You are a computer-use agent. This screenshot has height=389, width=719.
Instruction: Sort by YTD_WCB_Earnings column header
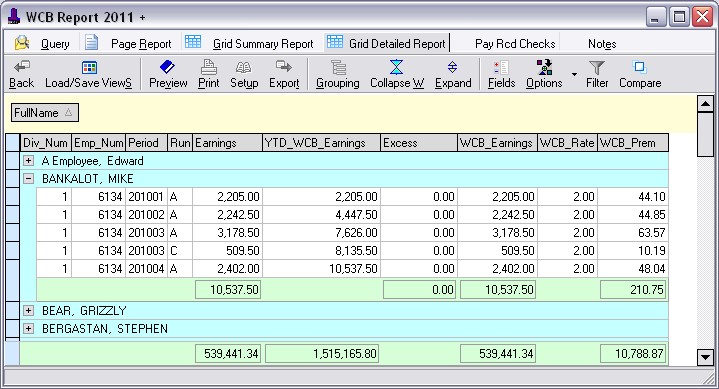(x=321, y=143)
